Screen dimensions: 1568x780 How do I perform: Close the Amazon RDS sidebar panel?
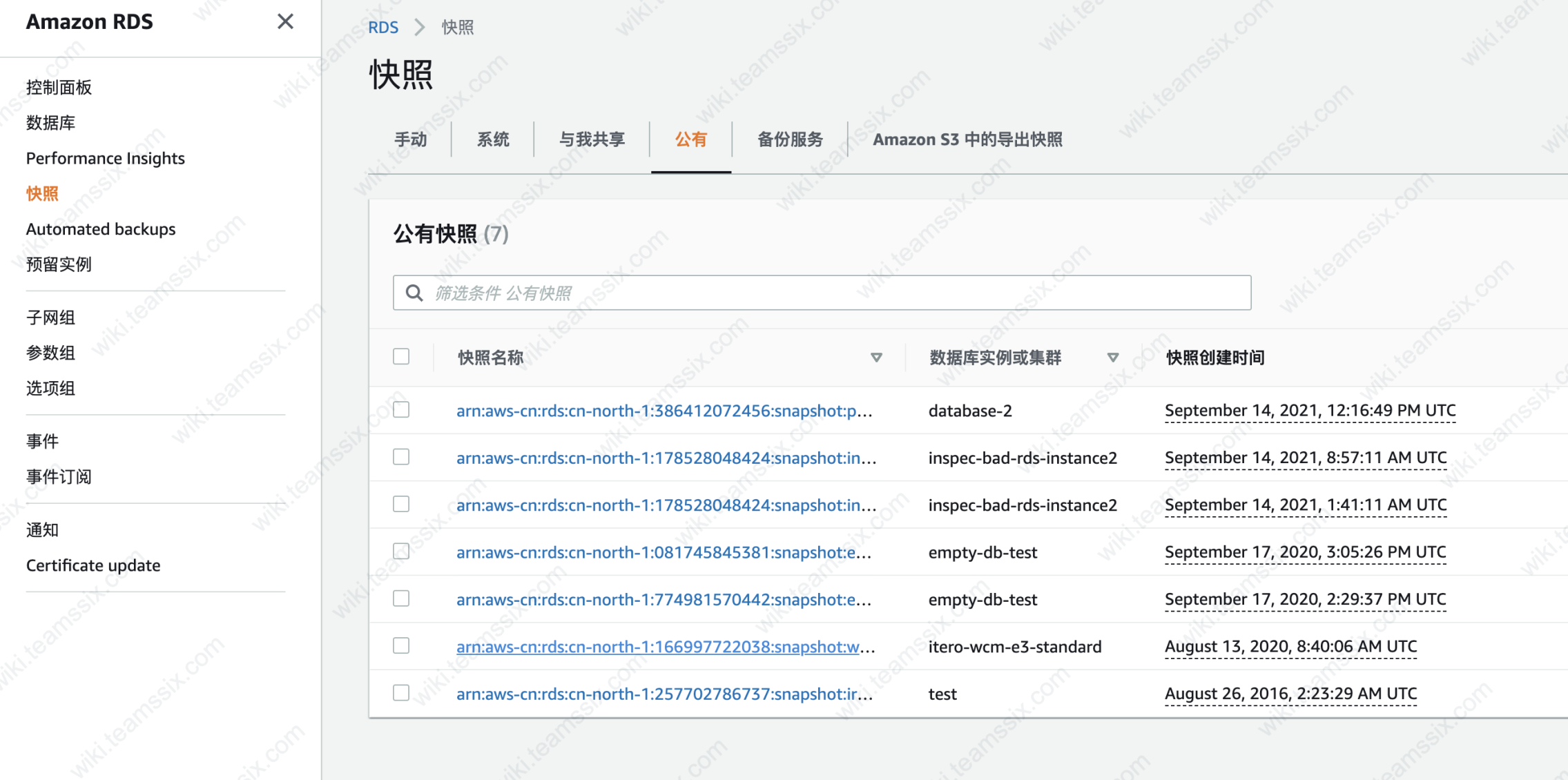click(x=285, y=21)
